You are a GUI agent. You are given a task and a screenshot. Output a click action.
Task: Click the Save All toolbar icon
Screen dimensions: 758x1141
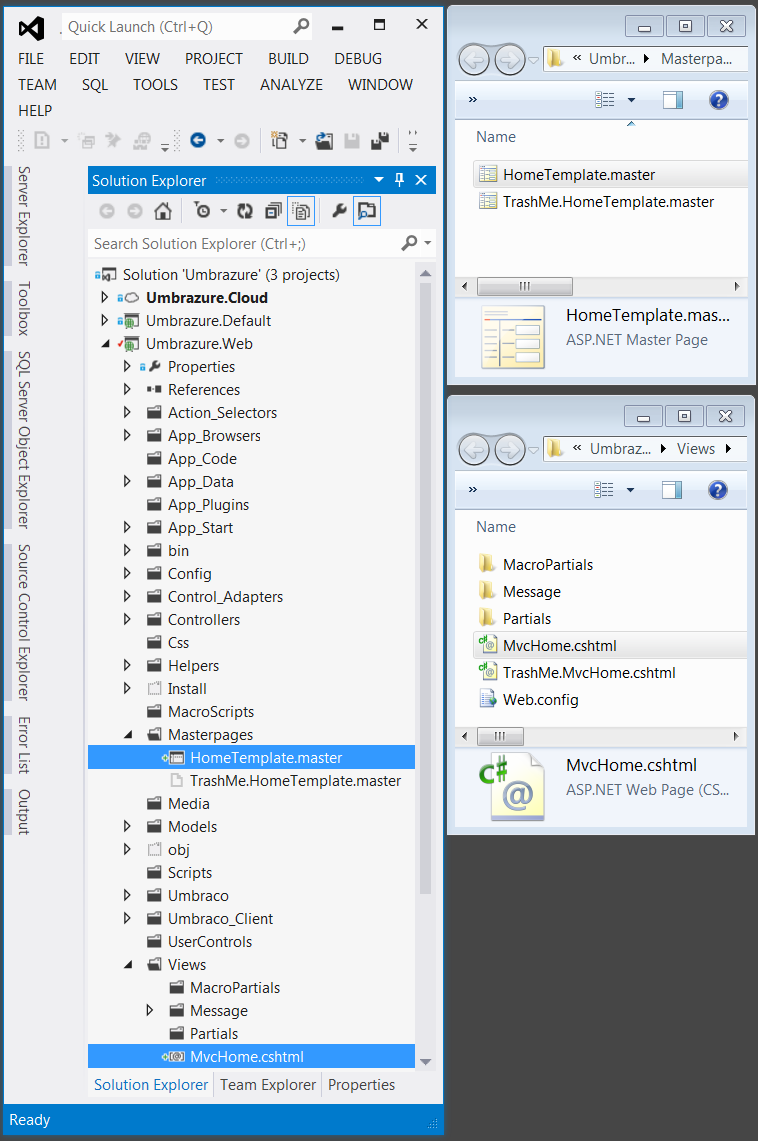[x=379, y=141]
